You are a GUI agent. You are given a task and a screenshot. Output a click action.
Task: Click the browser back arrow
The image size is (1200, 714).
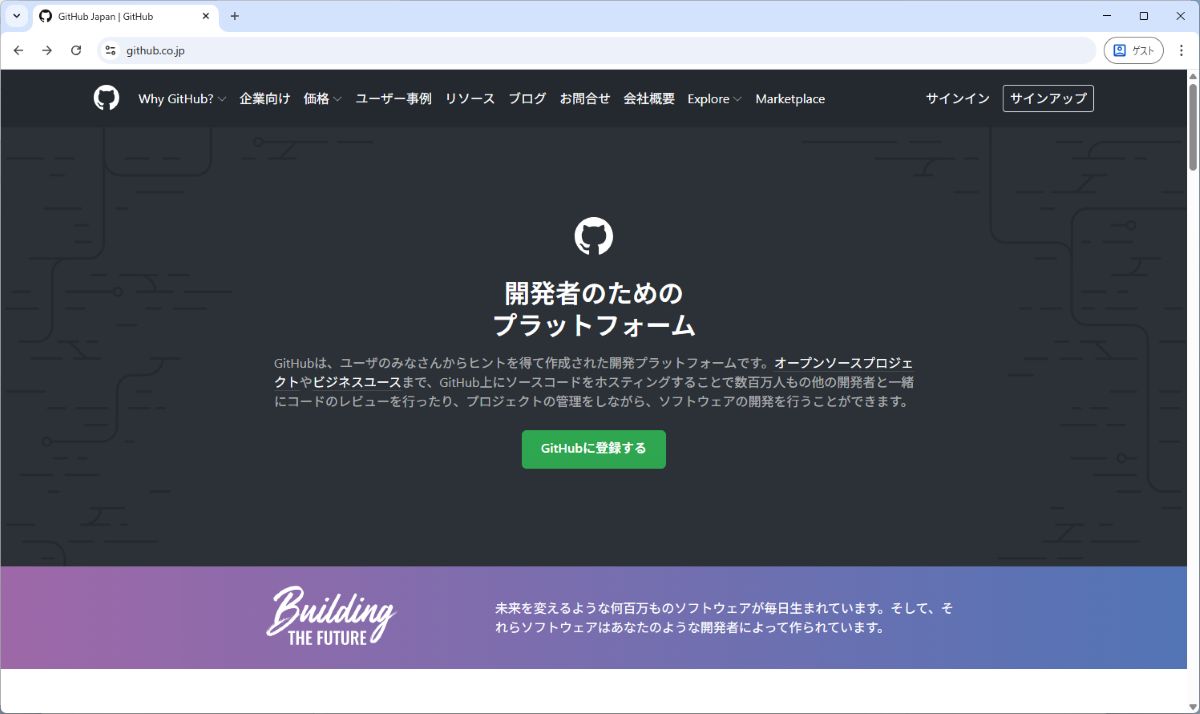[18, 50]
